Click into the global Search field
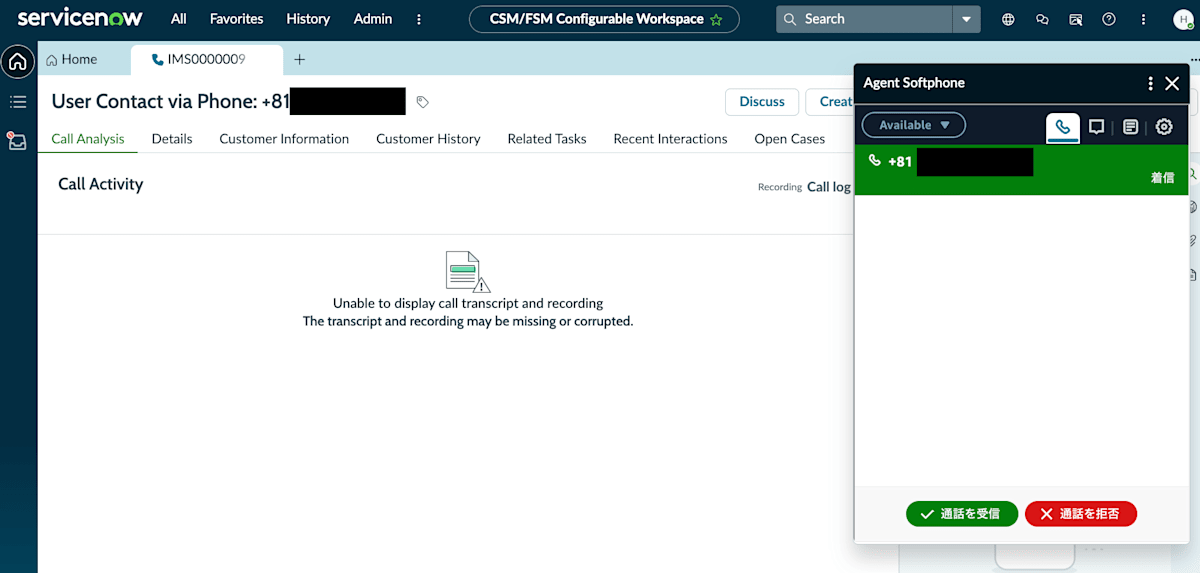 [864, 19]
